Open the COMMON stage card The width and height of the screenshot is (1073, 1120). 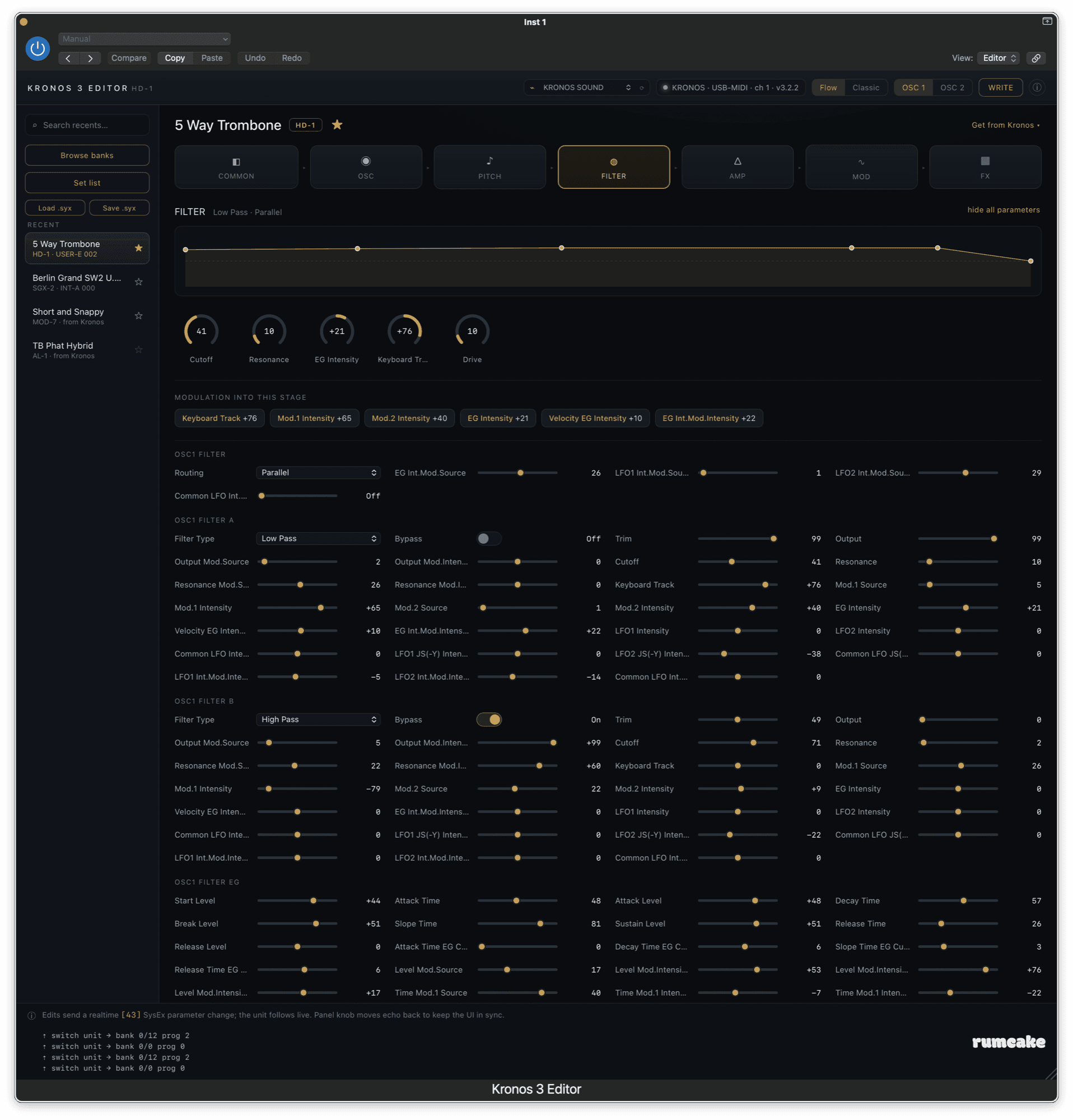[236, 167]
